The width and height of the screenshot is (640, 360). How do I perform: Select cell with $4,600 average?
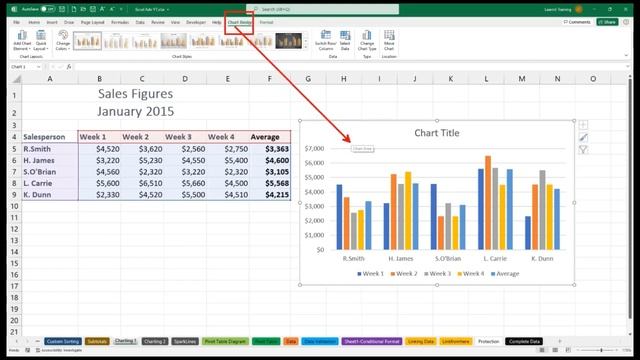pos(269,160)
